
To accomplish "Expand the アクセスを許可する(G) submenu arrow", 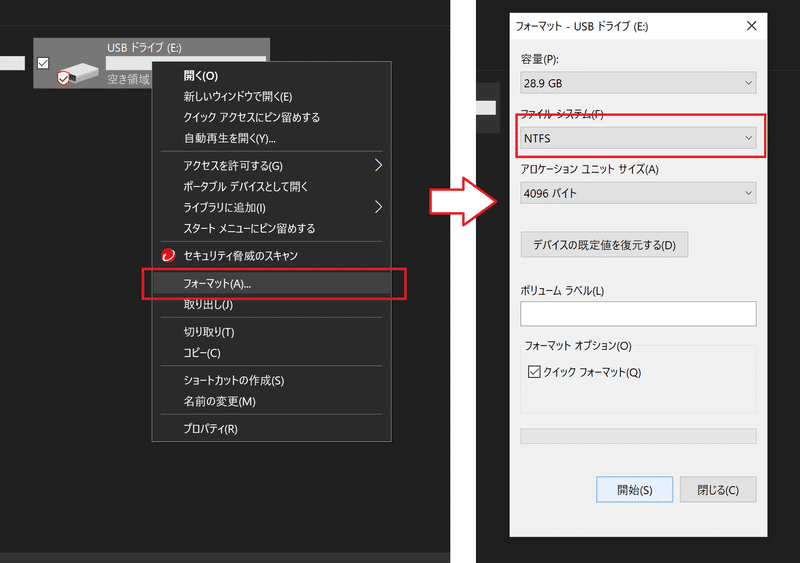I will 378,165.
